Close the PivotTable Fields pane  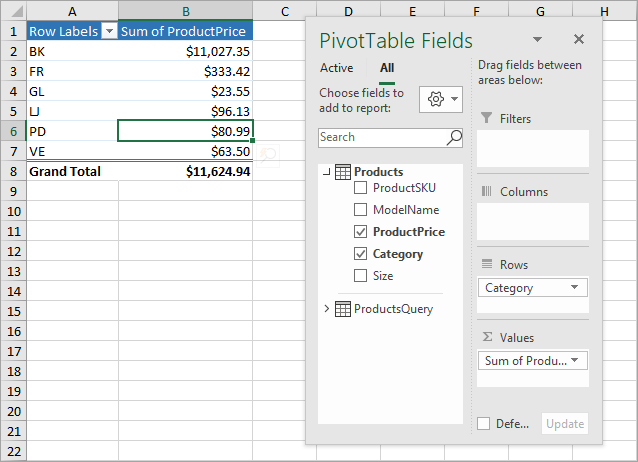[x=579, y=39]
